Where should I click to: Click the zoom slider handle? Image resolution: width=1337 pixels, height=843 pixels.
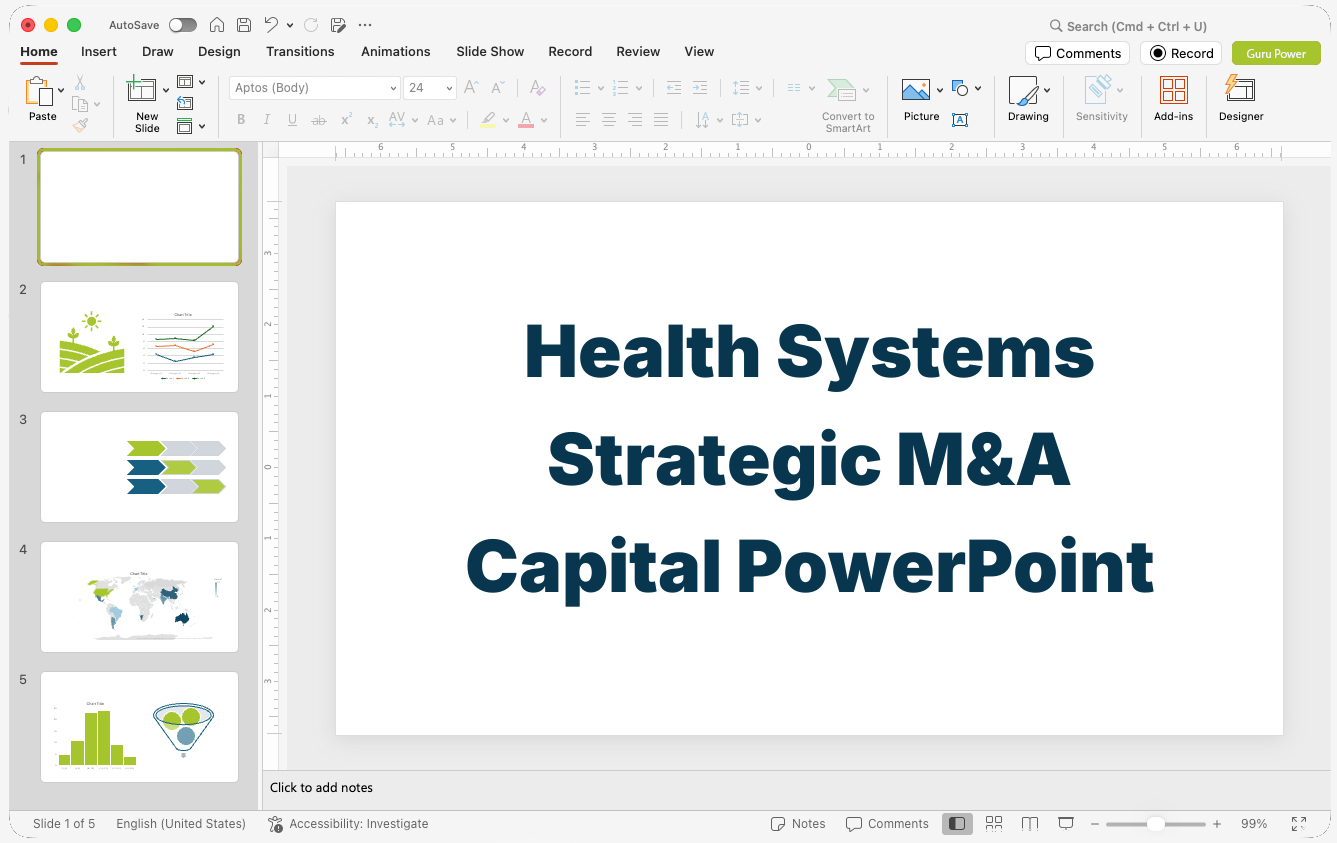click(x=1155, y=824)
